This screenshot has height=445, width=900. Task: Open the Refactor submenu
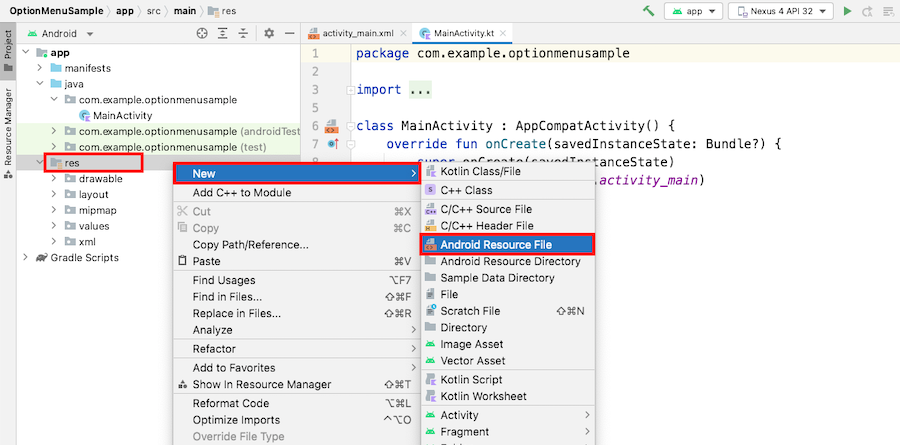(297, 349)
